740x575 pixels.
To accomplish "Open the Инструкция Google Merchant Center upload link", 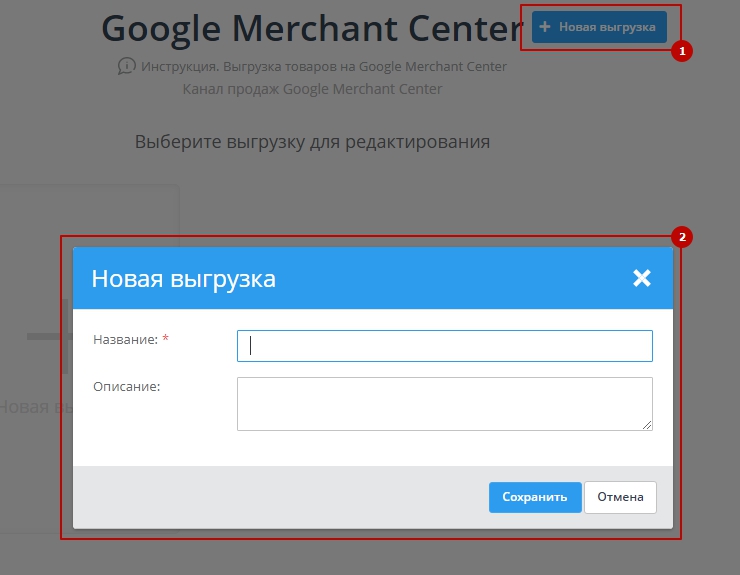I will tap(324, 67).
